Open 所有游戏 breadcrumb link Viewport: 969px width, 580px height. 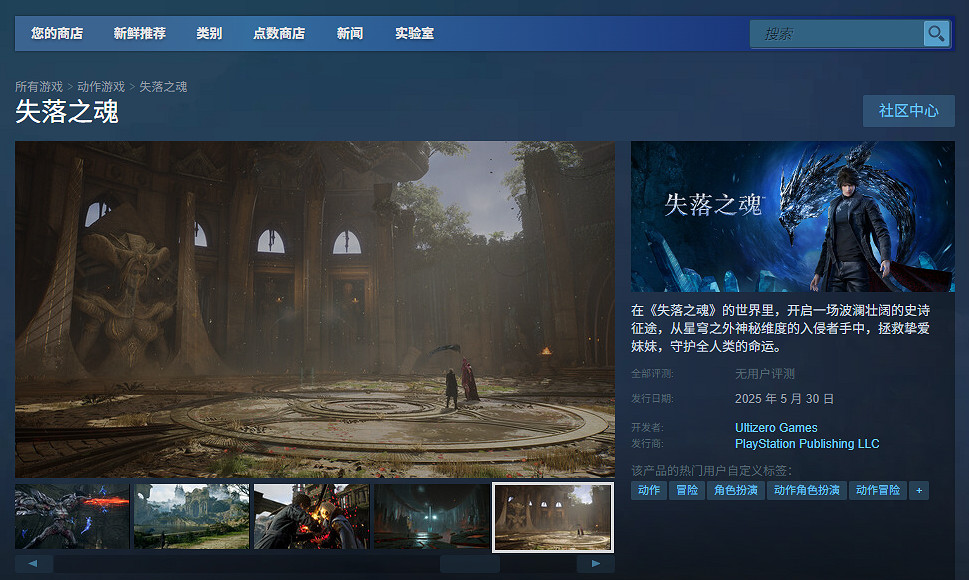39,87
